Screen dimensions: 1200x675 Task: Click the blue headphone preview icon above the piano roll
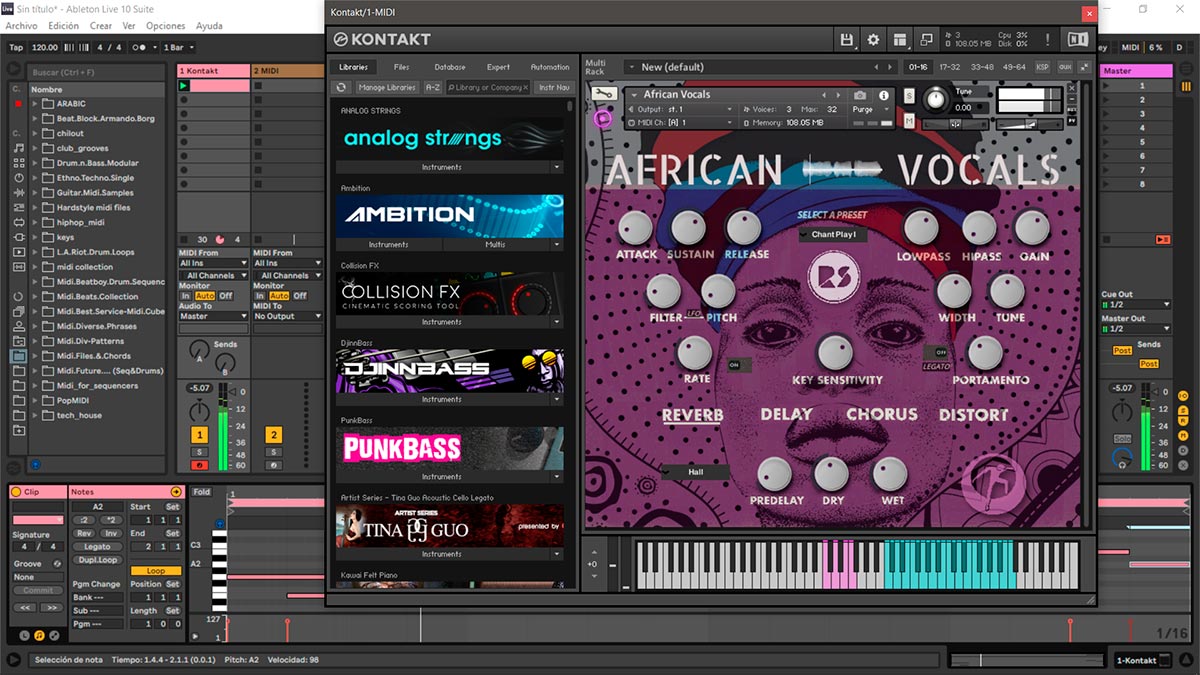[220, 523]
